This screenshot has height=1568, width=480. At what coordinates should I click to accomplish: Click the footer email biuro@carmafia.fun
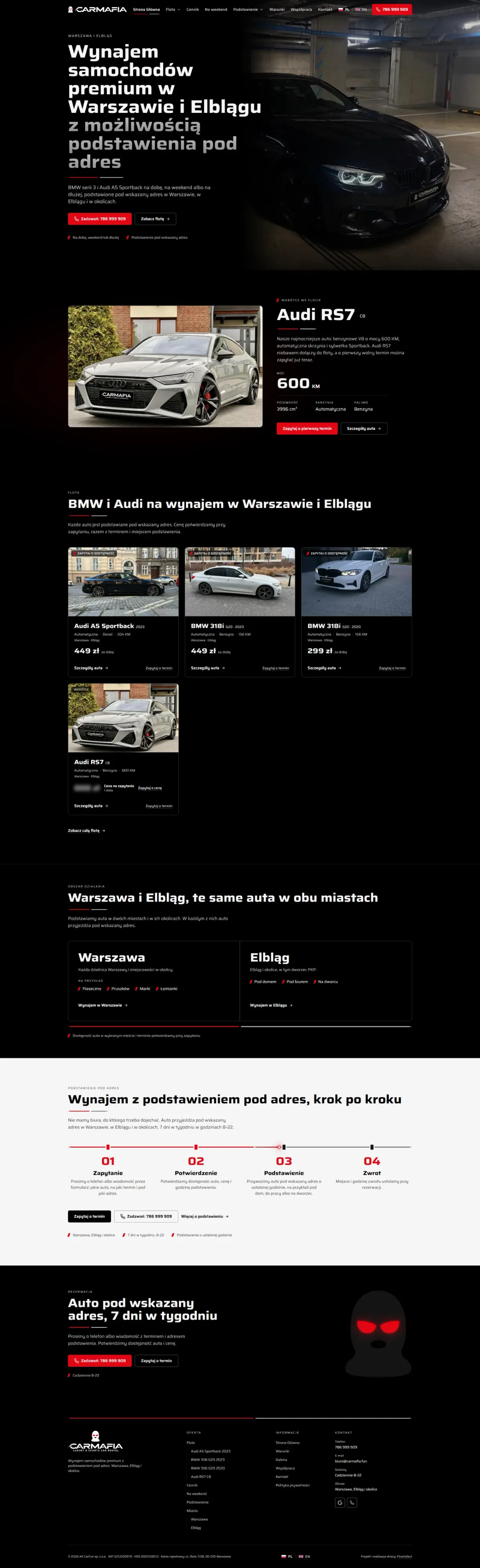click(x=350, y=1461)
